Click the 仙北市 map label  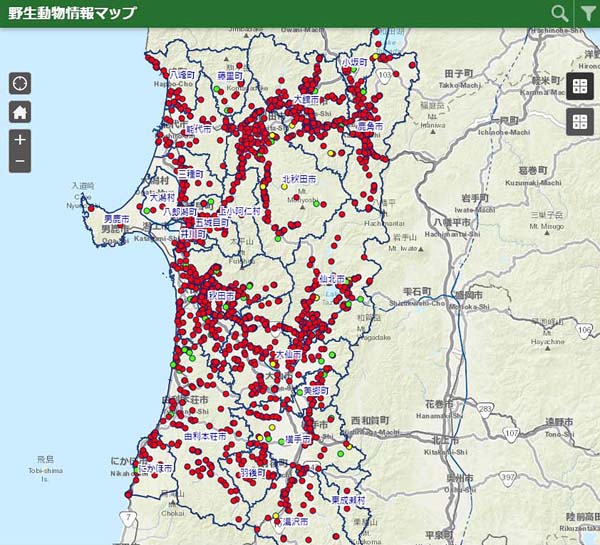[x=331, y=279]
